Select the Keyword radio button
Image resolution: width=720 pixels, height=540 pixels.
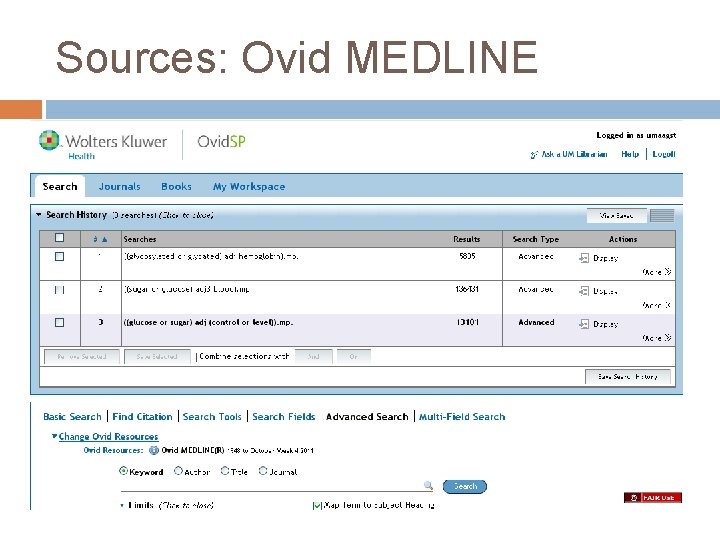(x=123, y=471)
